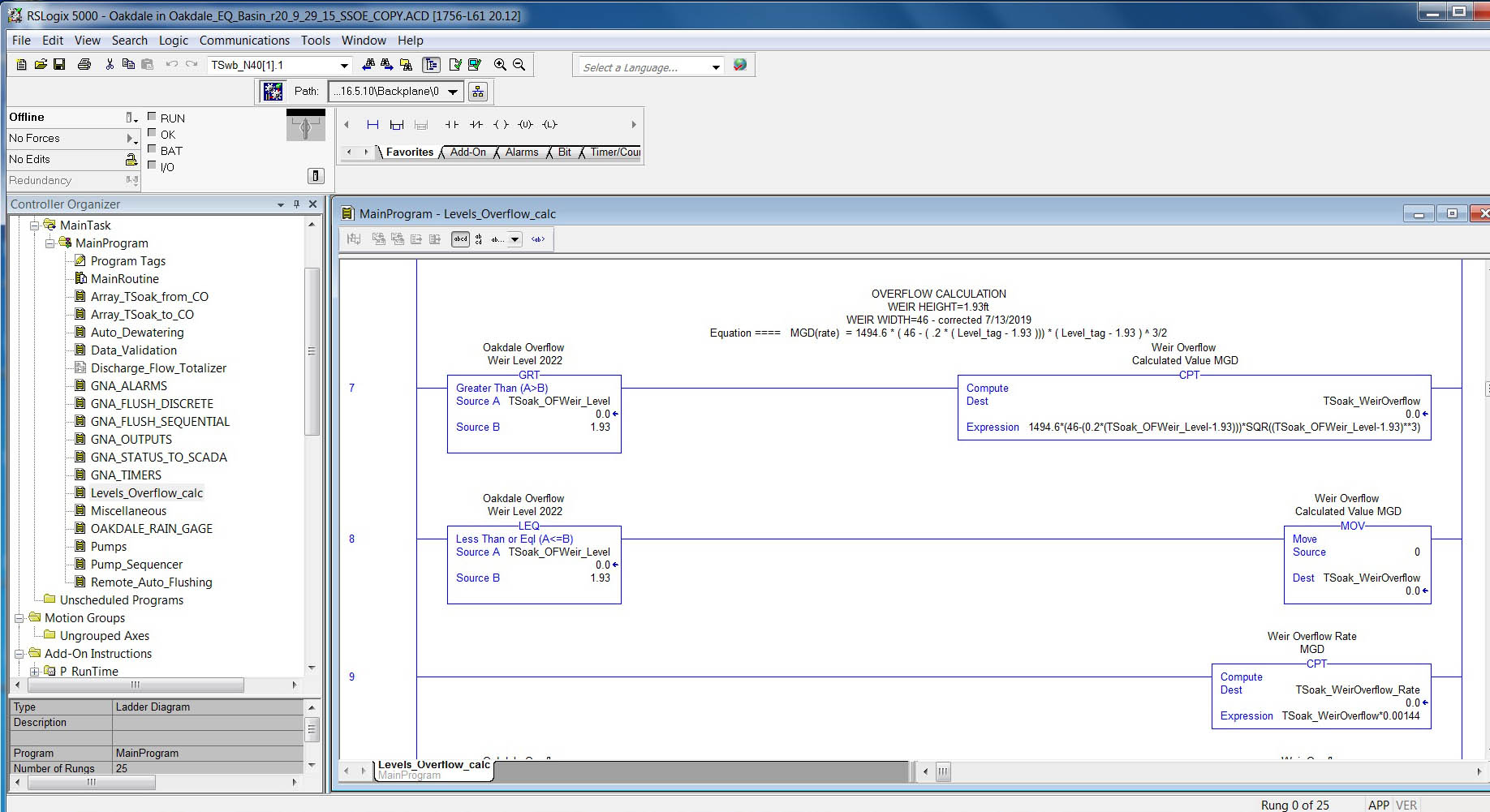Open the RSWho network browse icon
The height and width of the screenshot is (812, 1490).
(478, 92)
